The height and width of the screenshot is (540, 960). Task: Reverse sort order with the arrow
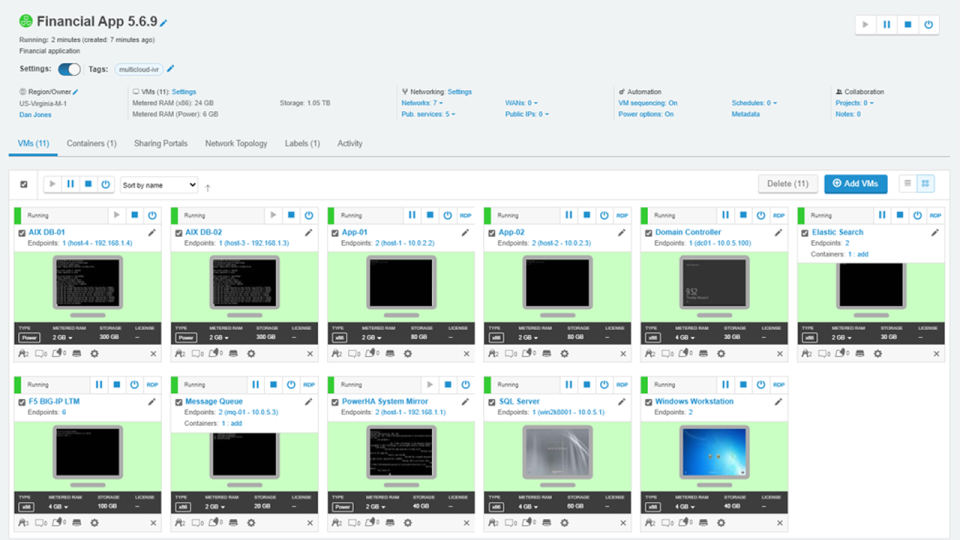pos(208,188)
